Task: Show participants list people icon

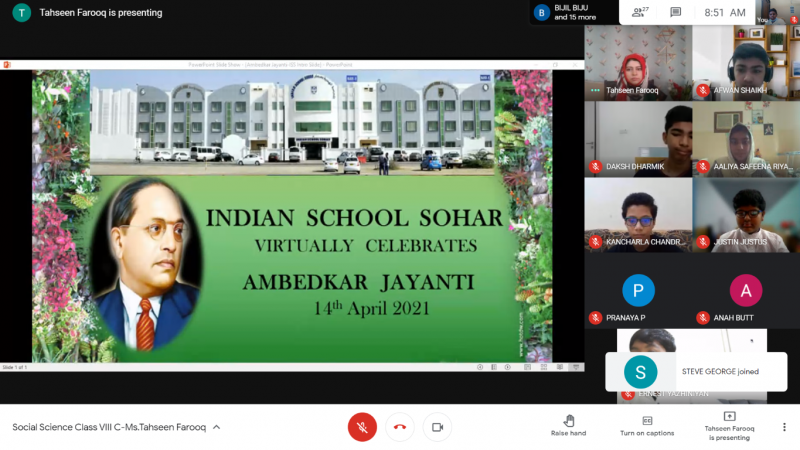Action: [x=640, y=12]
